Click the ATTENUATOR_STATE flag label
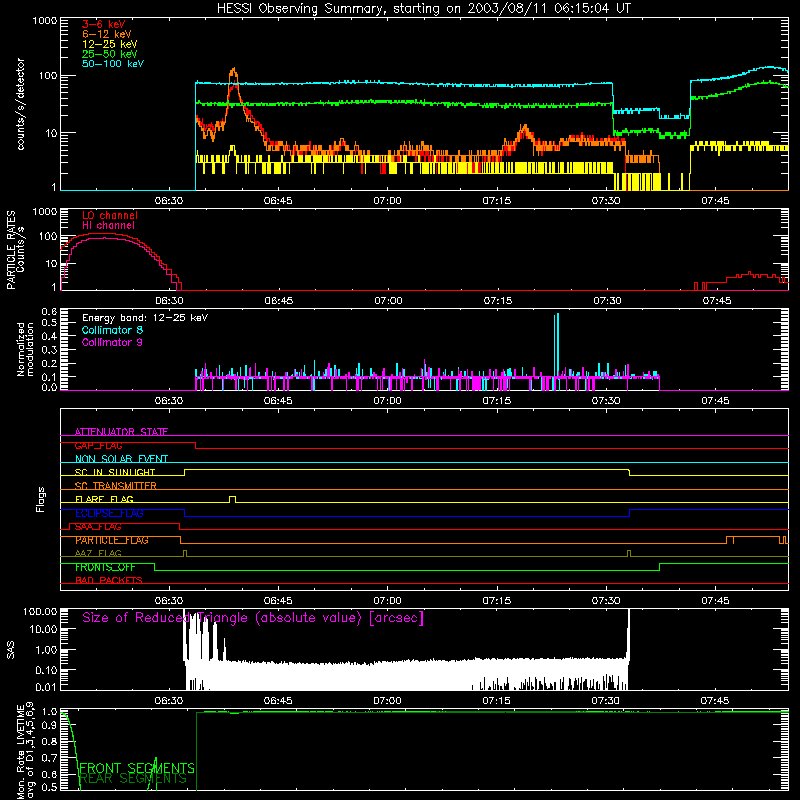The height and width of the screenshot is (800, 800). (121, 432)
